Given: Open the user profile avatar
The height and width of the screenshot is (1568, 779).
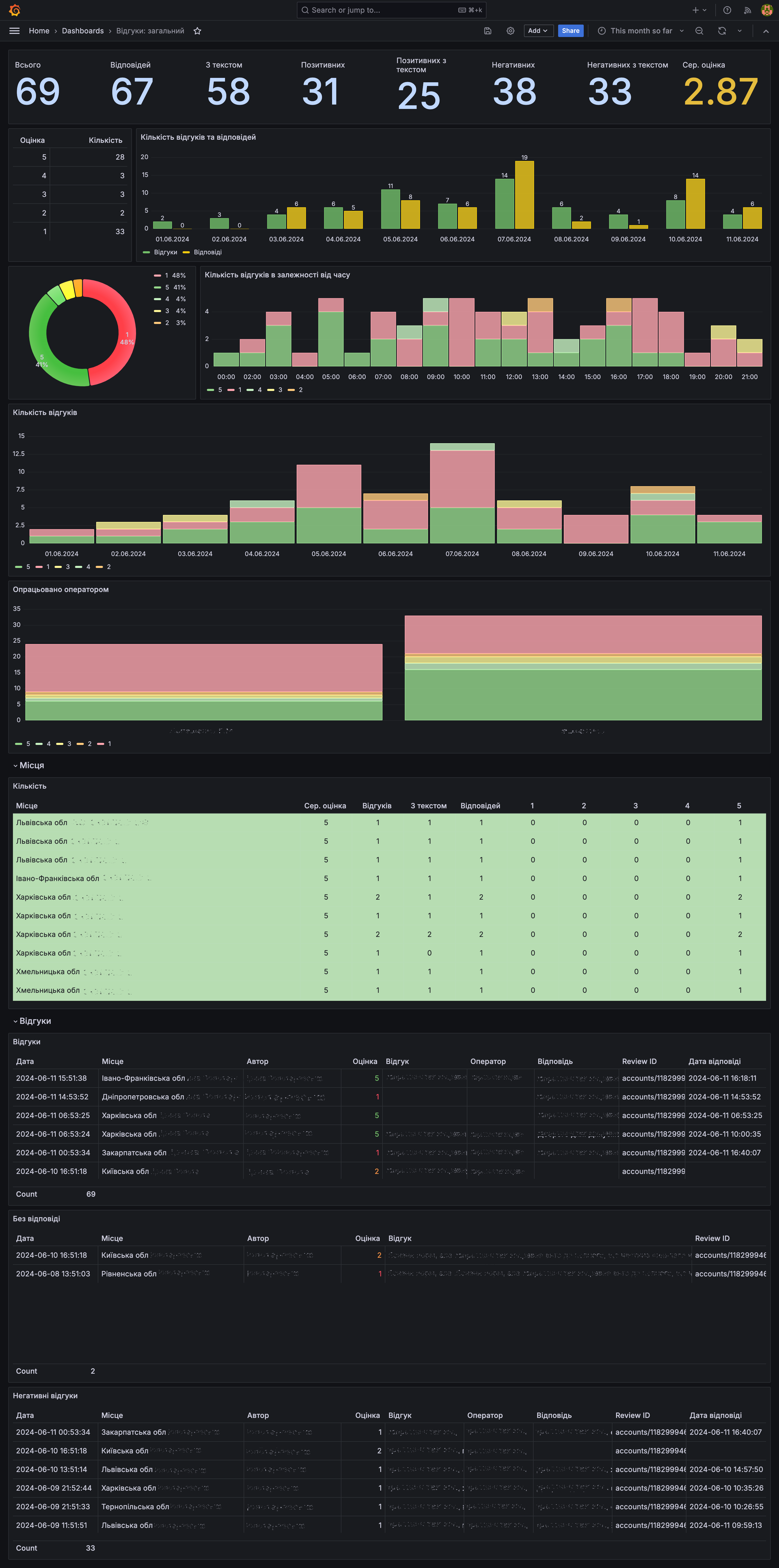Looking at the screenshot, I should 767,10.
